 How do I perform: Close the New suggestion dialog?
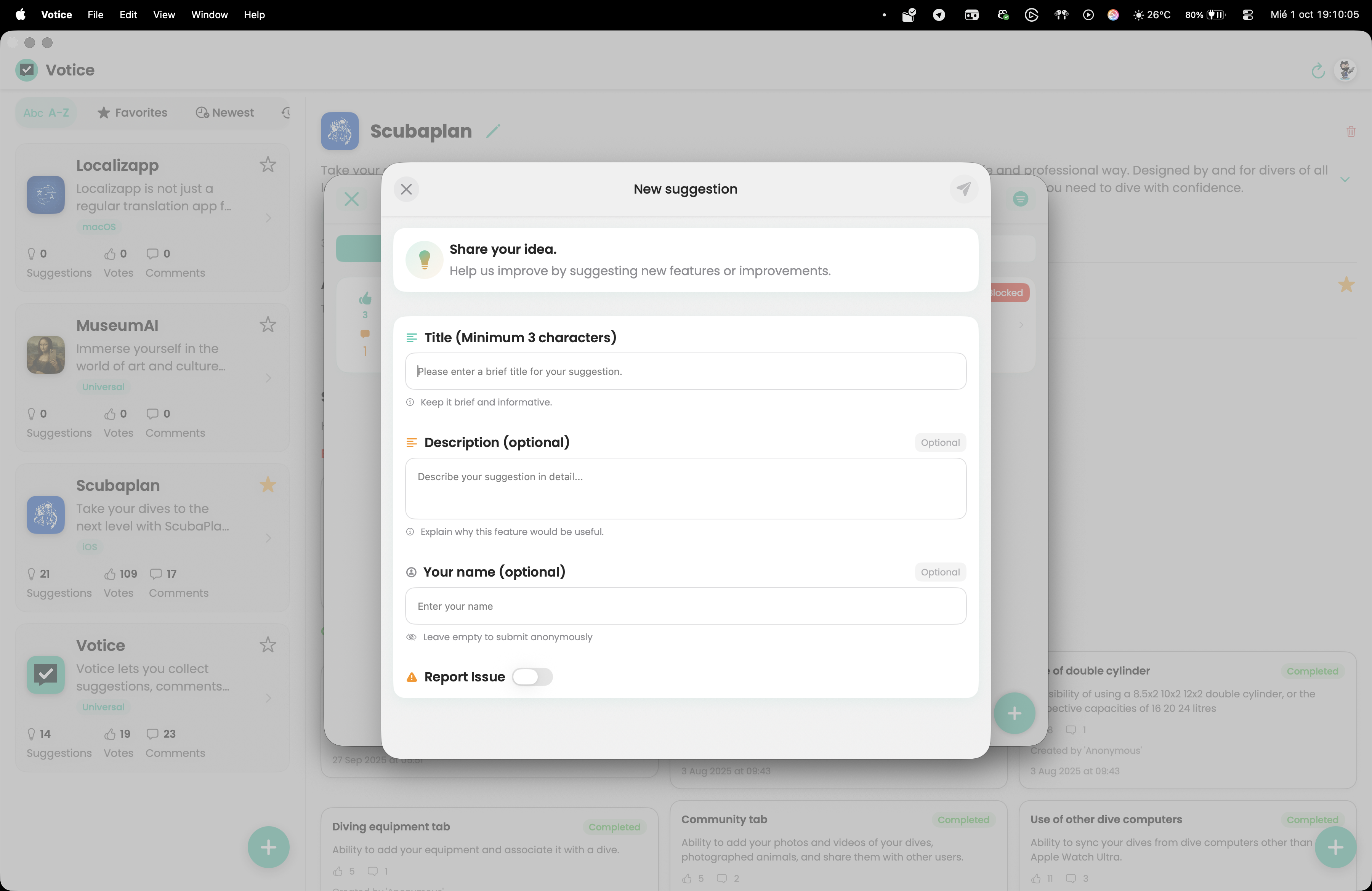click(406, 189)
